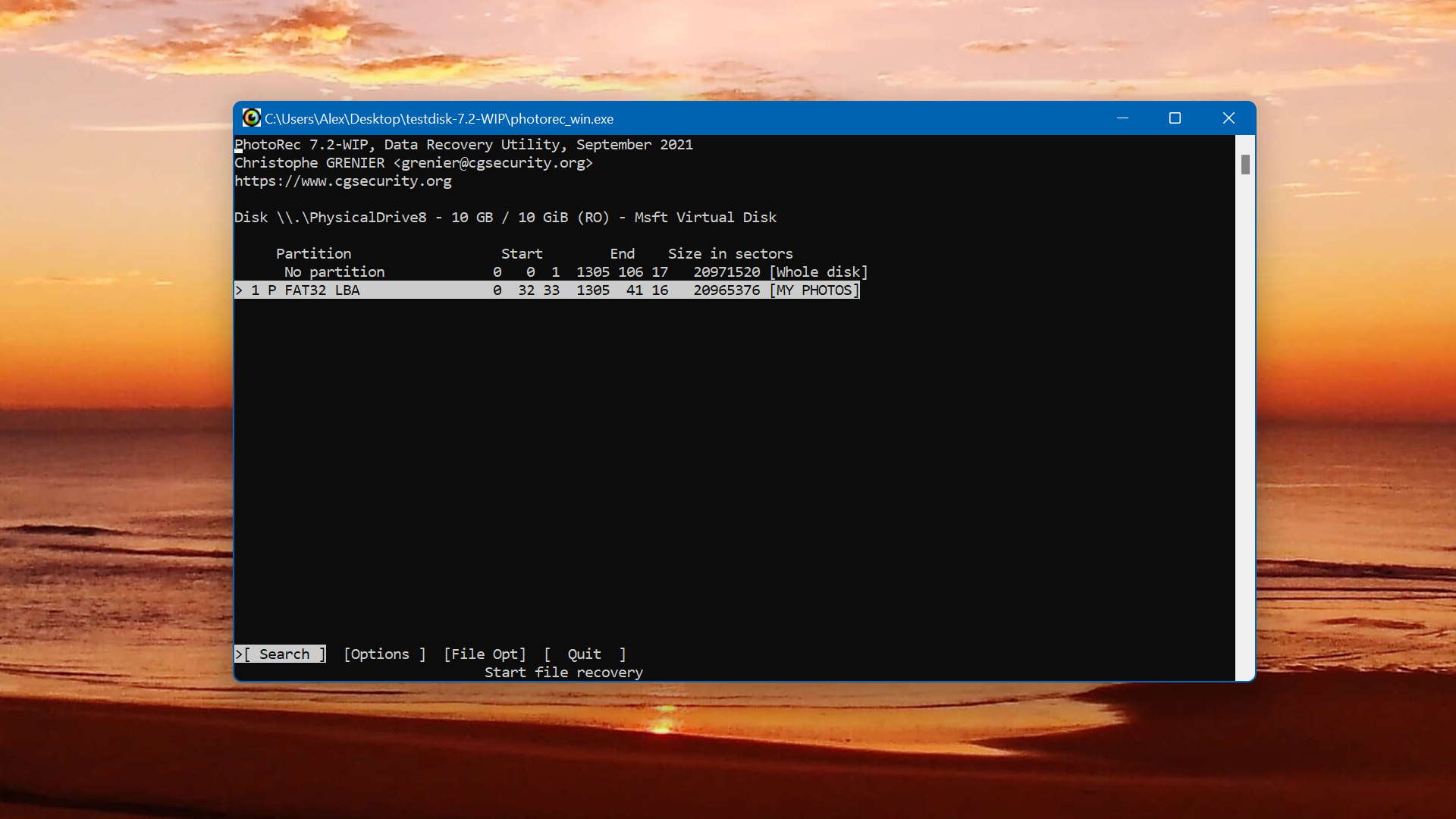This screenshot has height=819, width=1456.
Task: Click the 'Start' column header
Action: [x=522, y=254]
